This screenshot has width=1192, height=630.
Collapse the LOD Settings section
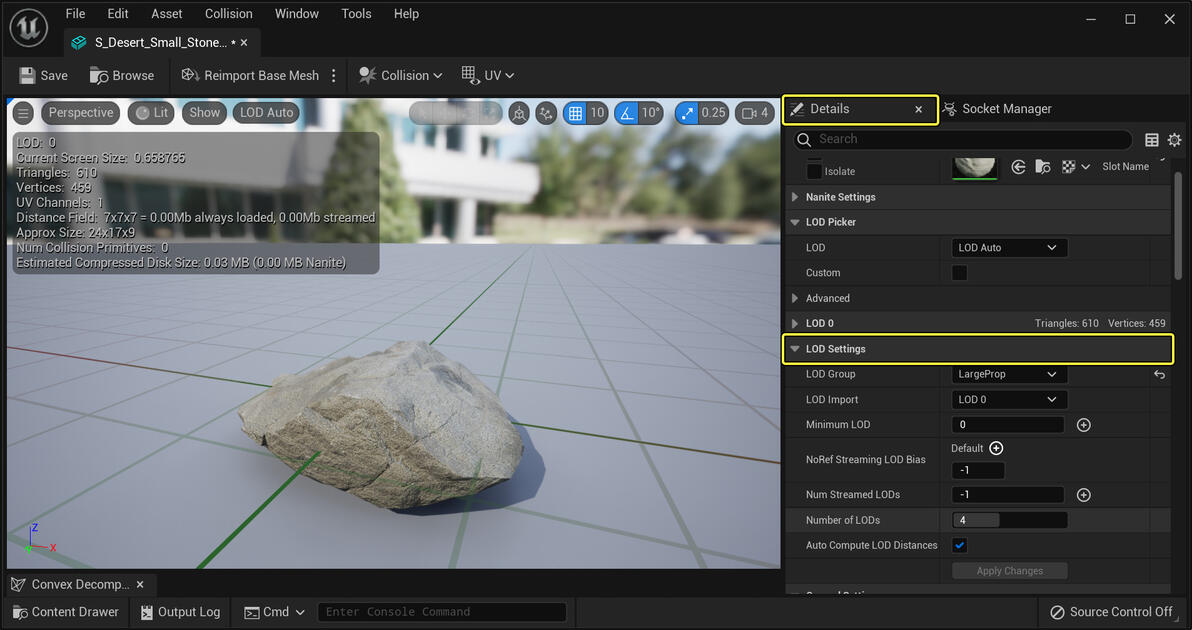(796, 349)
